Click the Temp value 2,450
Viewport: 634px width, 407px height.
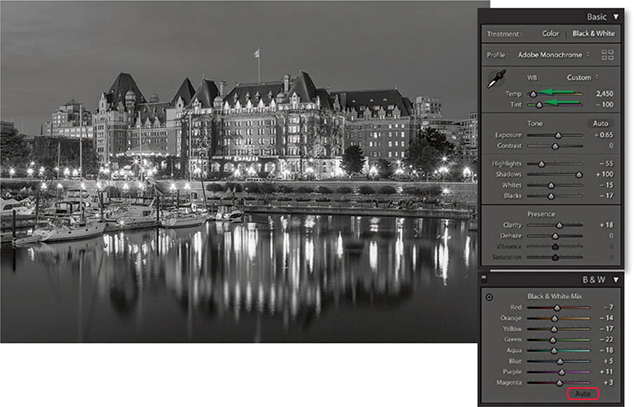(x=604, y=94)
